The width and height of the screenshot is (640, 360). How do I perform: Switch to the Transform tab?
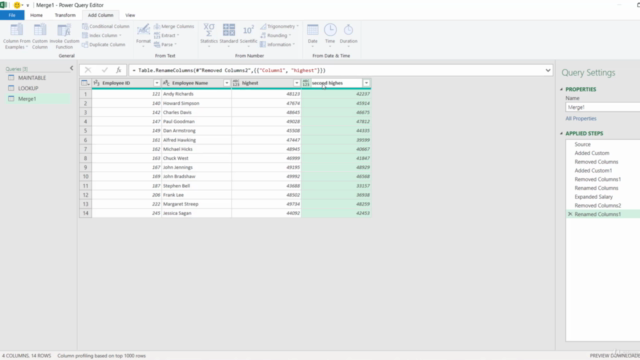point(65,15)
